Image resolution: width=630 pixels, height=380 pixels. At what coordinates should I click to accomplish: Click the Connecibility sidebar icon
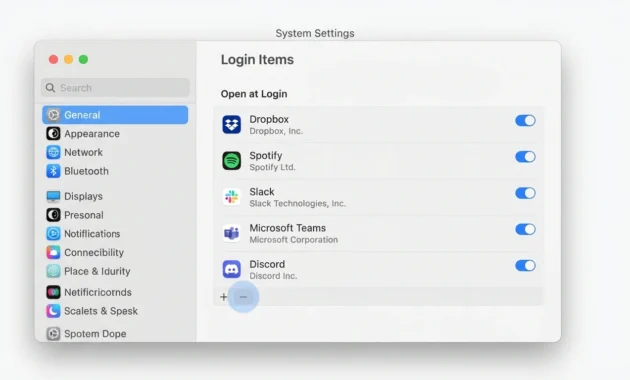53,252
